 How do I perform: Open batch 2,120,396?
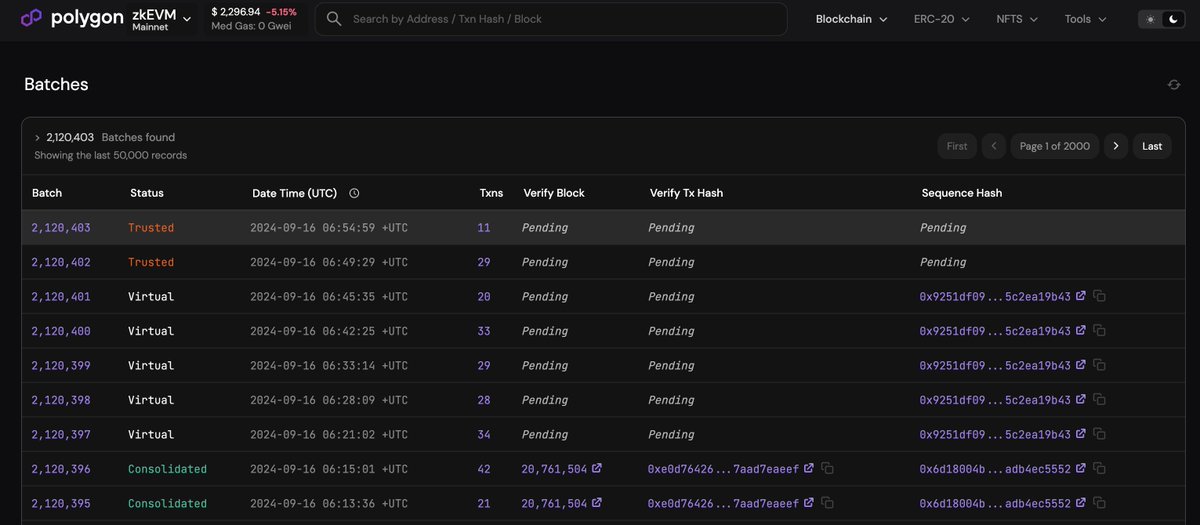coord(61,469)
